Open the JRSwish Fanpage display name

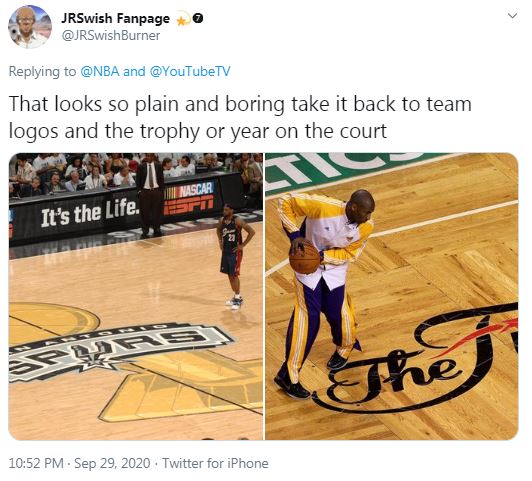[115, 19]
